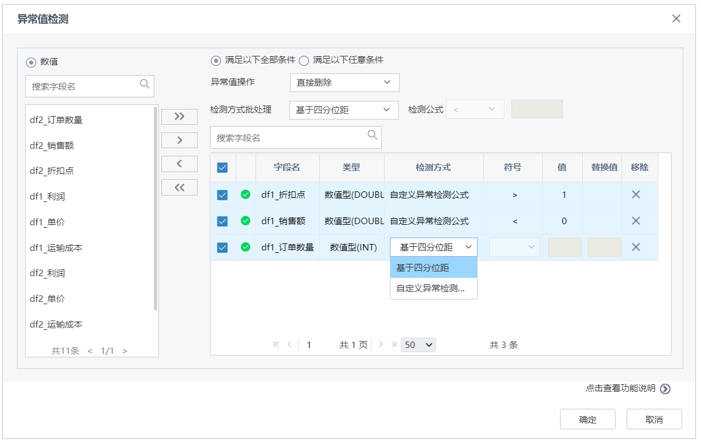701x443 pixels.
Task: Remove the df1_订单数量 row with X icon
Action: pos(635,247)
